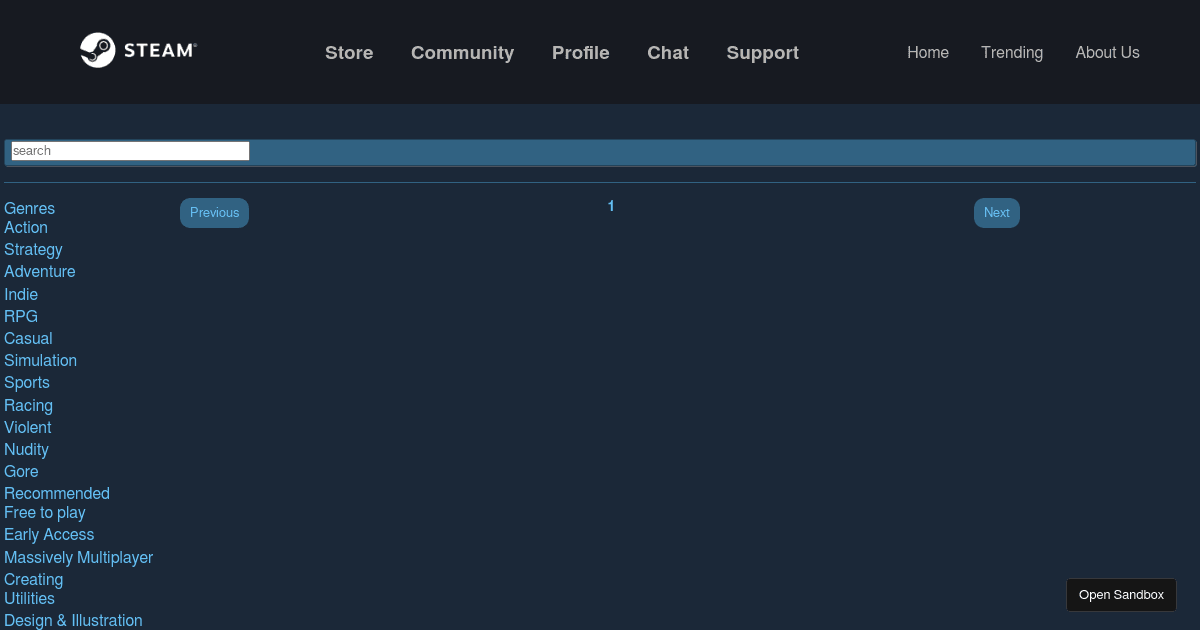The width and height of the screenshot is (1200, 630).
Task: Filter by Racing genre
Action: (28, 405)
